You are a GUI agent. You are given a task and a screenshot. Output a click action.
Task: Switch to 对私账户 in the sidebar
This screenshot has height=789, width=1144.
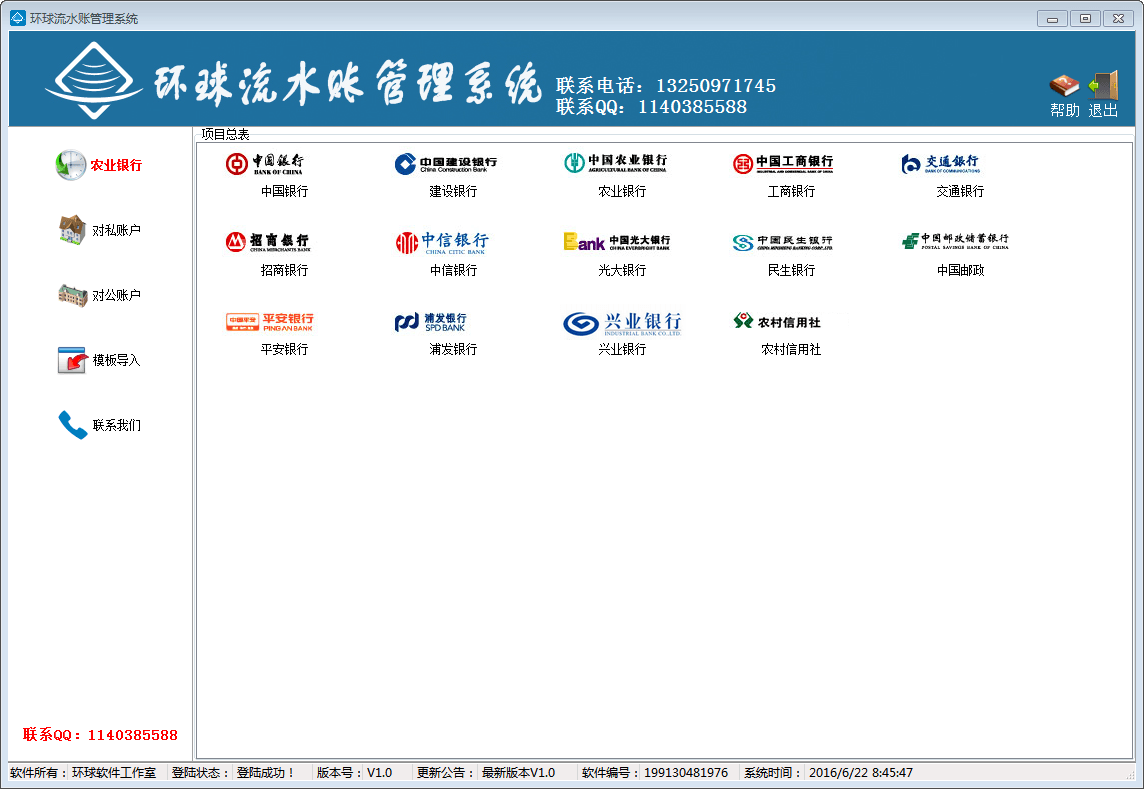(100, 230)
